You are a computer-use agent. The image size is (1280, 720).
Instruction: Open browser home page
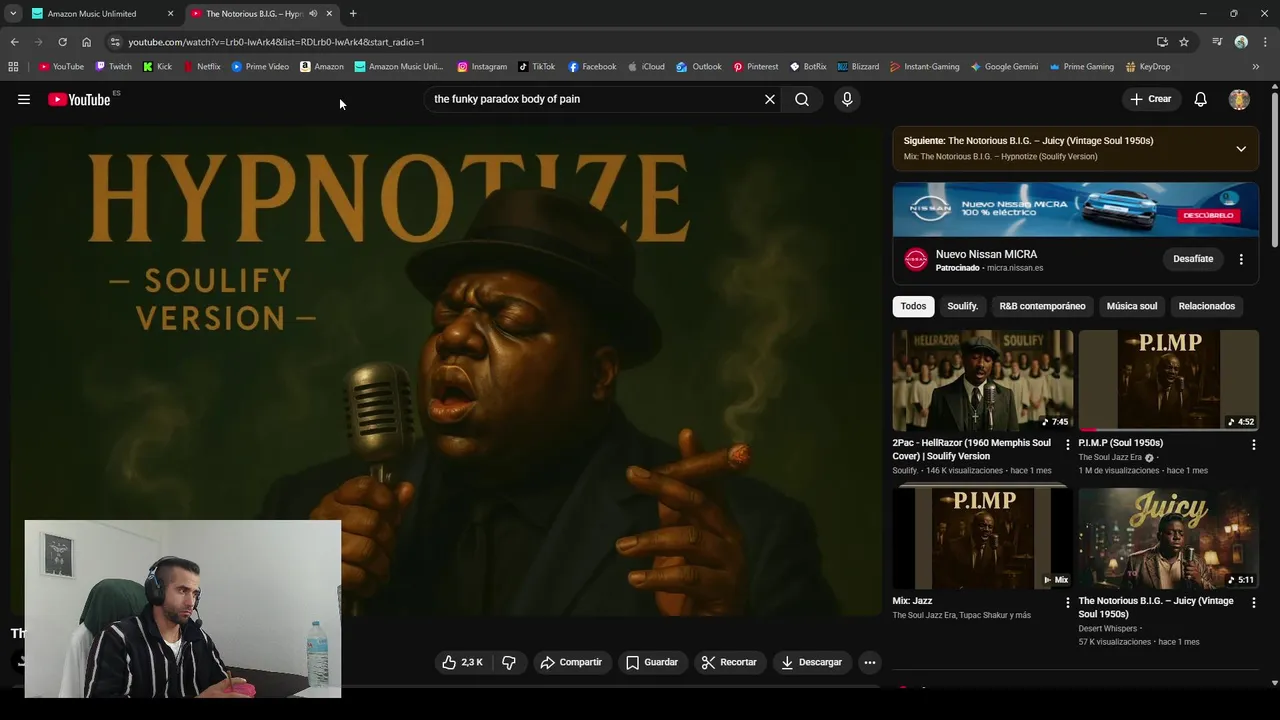(x=86, y=42)
